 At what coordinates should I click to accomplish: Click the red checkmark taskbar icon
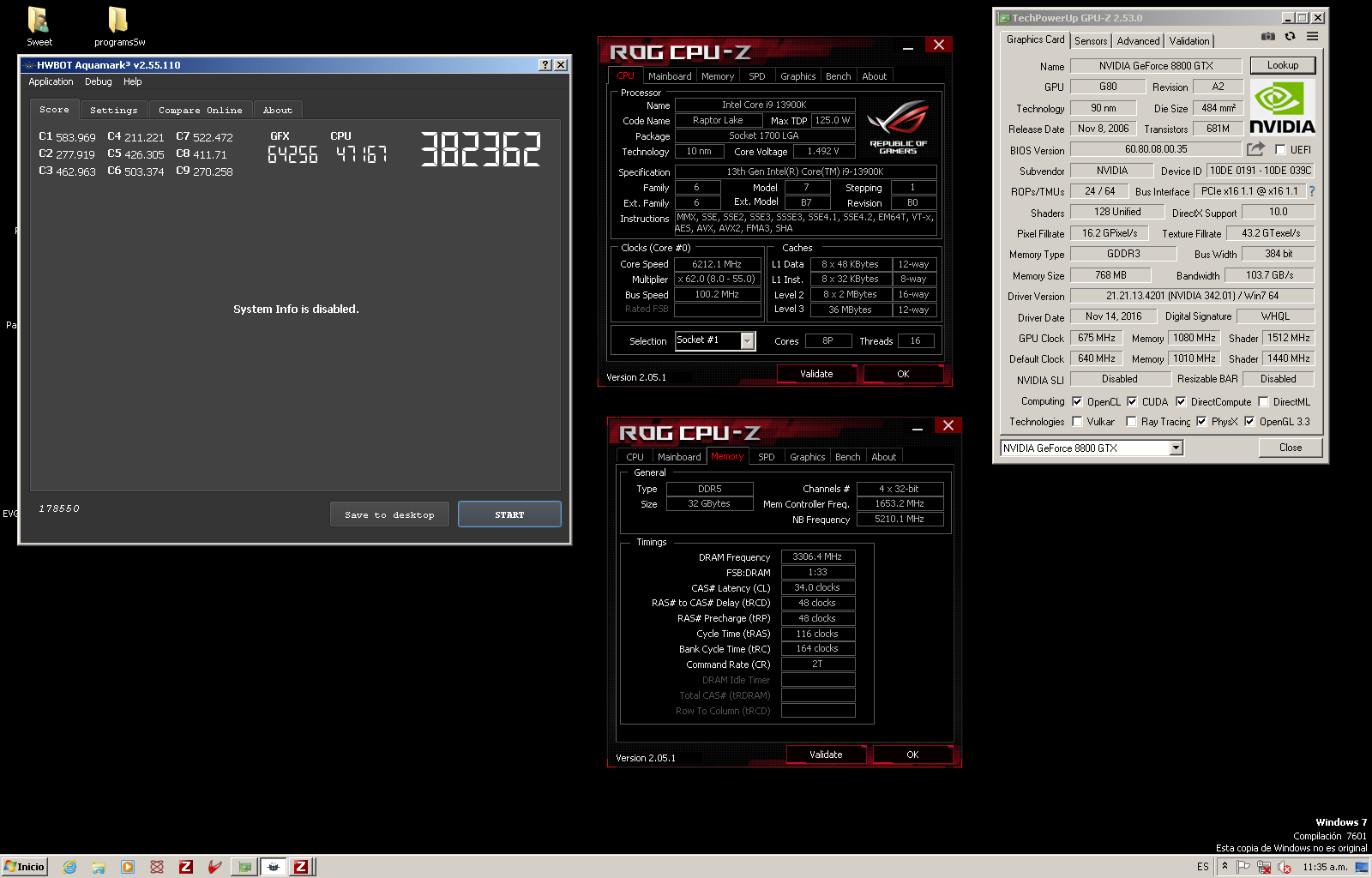coord(215,867)
